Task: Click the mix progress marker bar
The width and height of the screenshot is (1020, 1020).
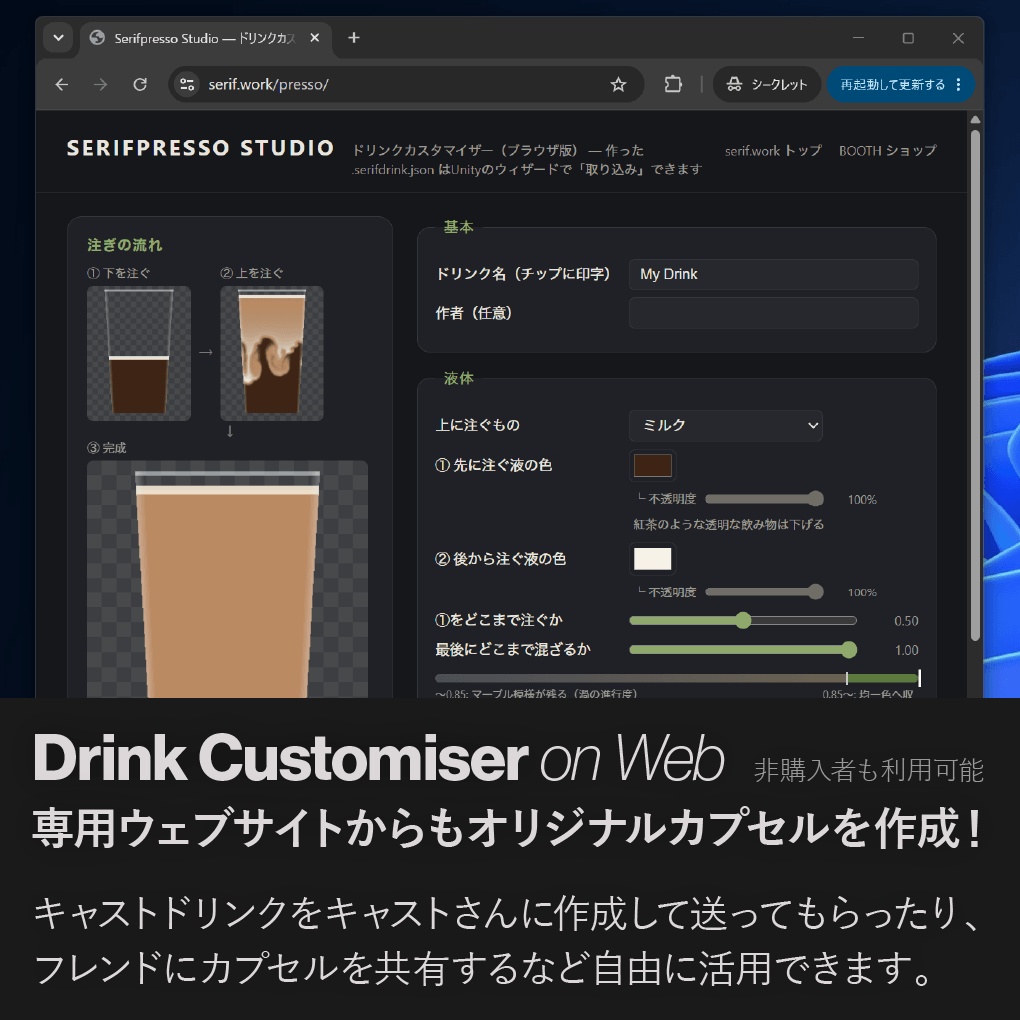Action: [677, 678]
